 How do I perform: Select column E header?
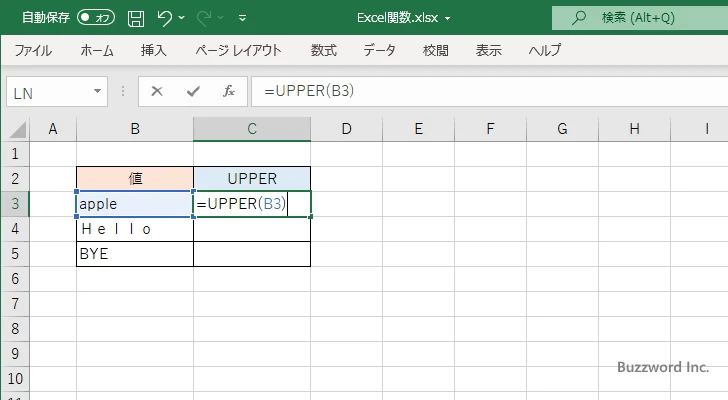(418, 129)
